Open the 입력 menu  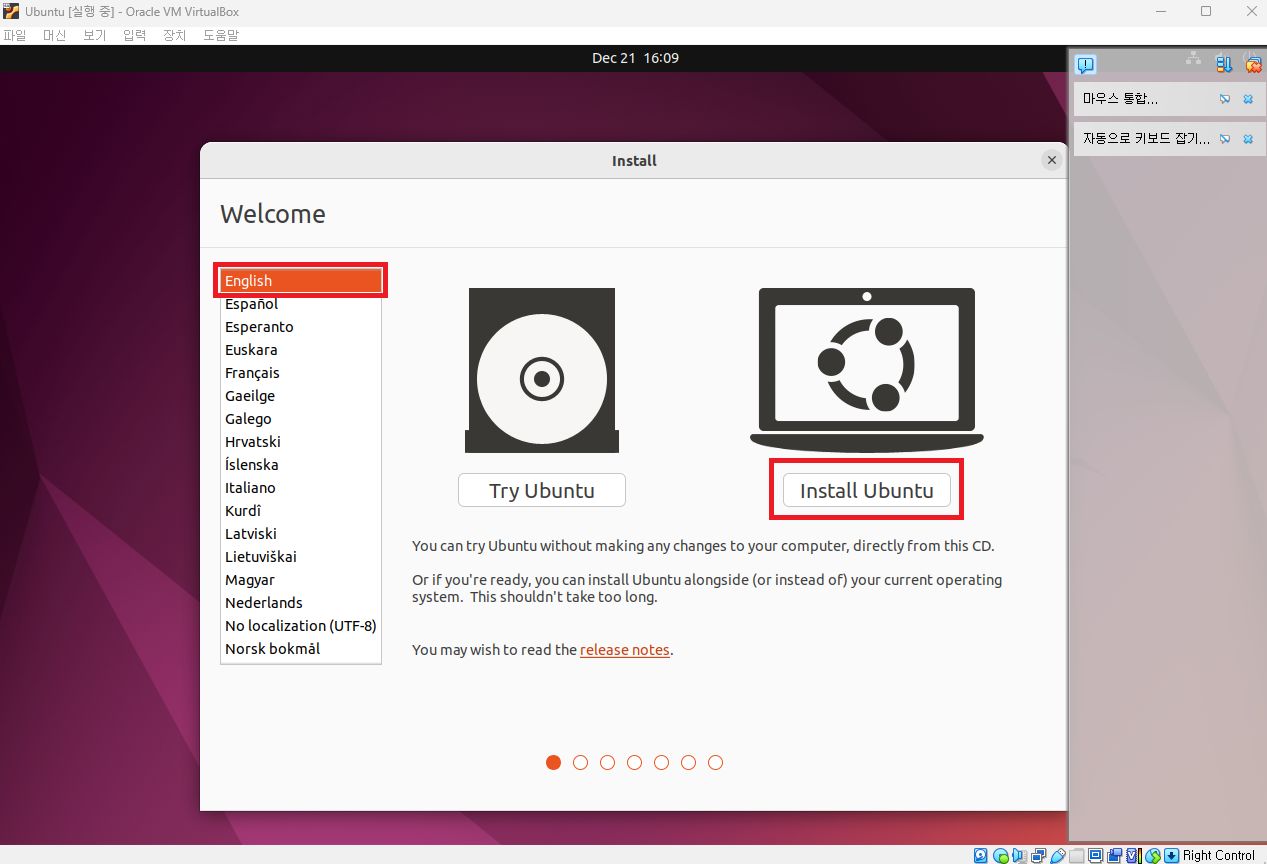(134, 35)
